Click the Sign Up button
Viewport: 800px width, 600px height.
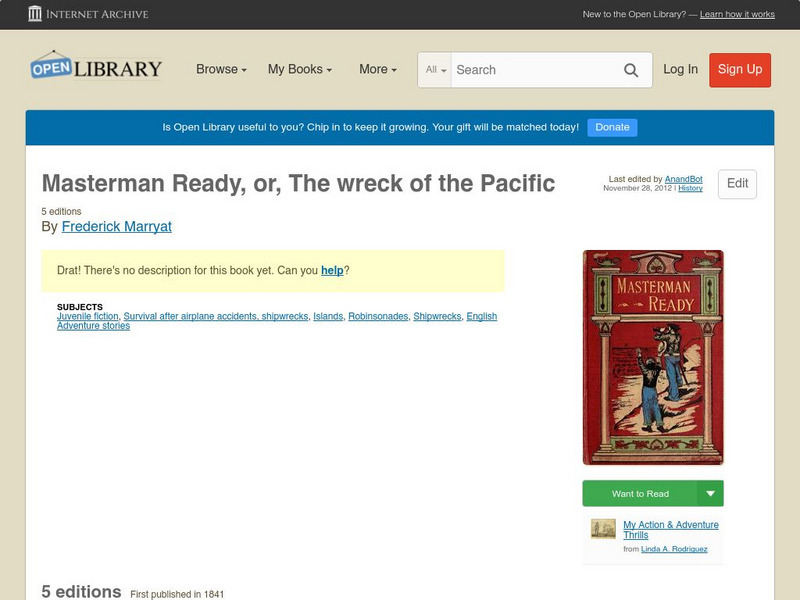point(740,70)
